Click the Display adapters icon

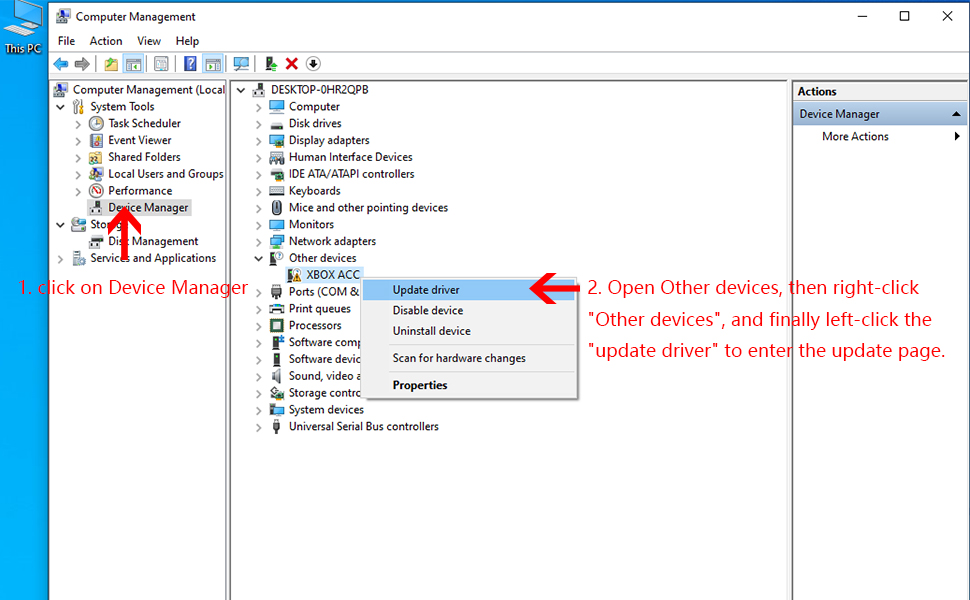[x=277, y=140]
